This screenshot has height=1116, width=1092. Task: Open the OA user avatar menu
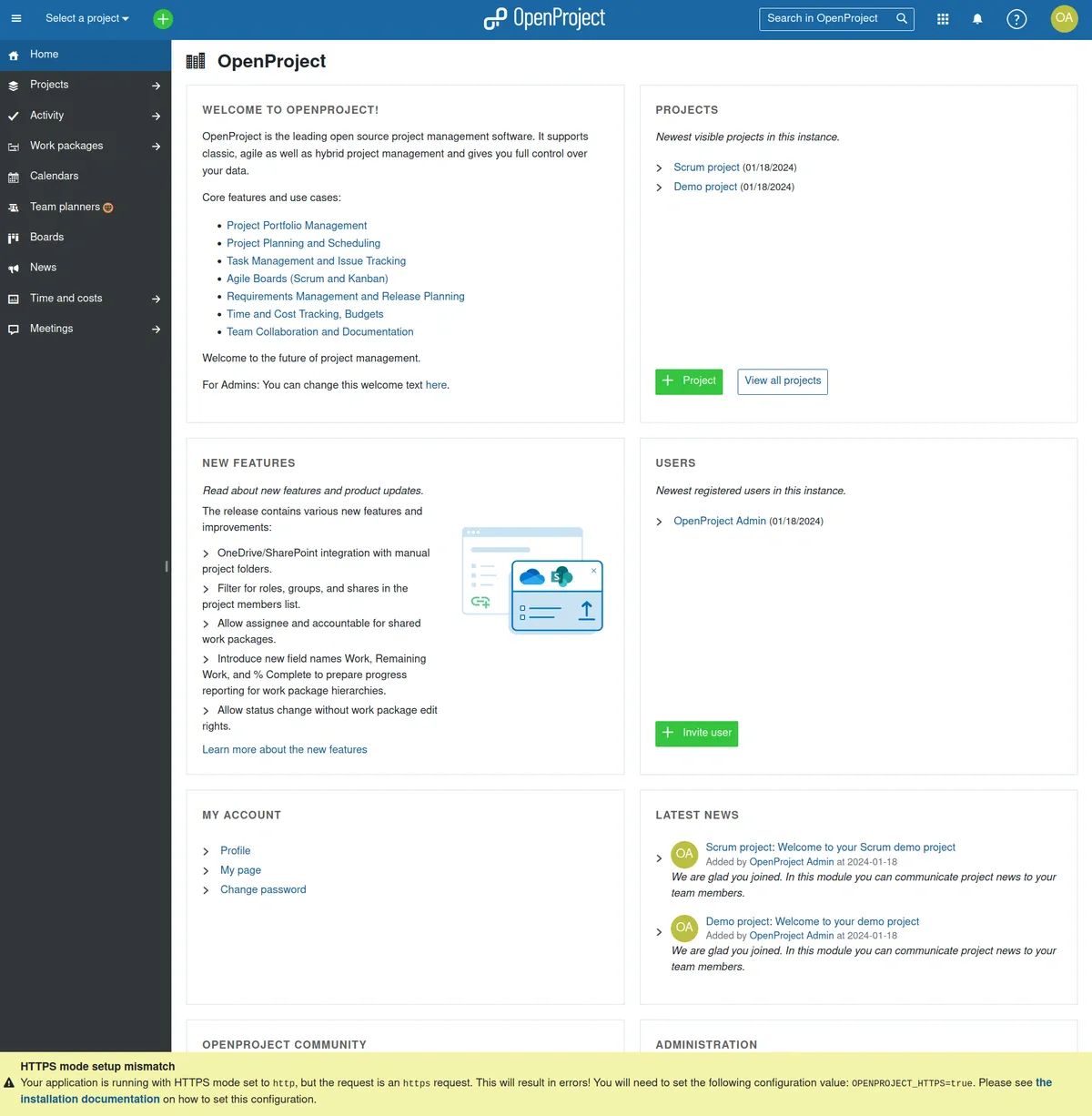point(1064,18)
